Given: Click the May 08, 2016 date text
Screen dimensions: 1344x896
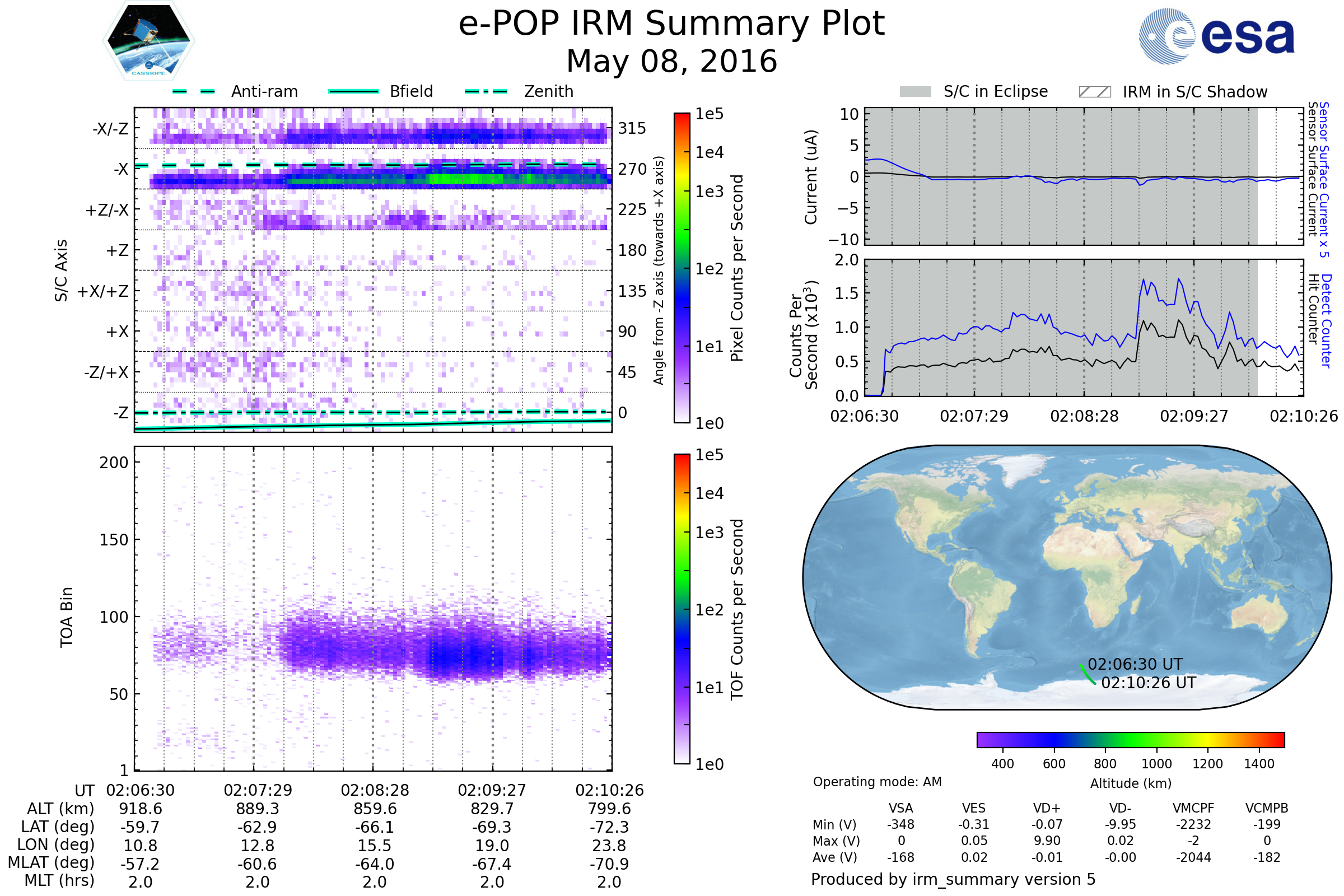Looking at the screenshot, I should (671, 62).
